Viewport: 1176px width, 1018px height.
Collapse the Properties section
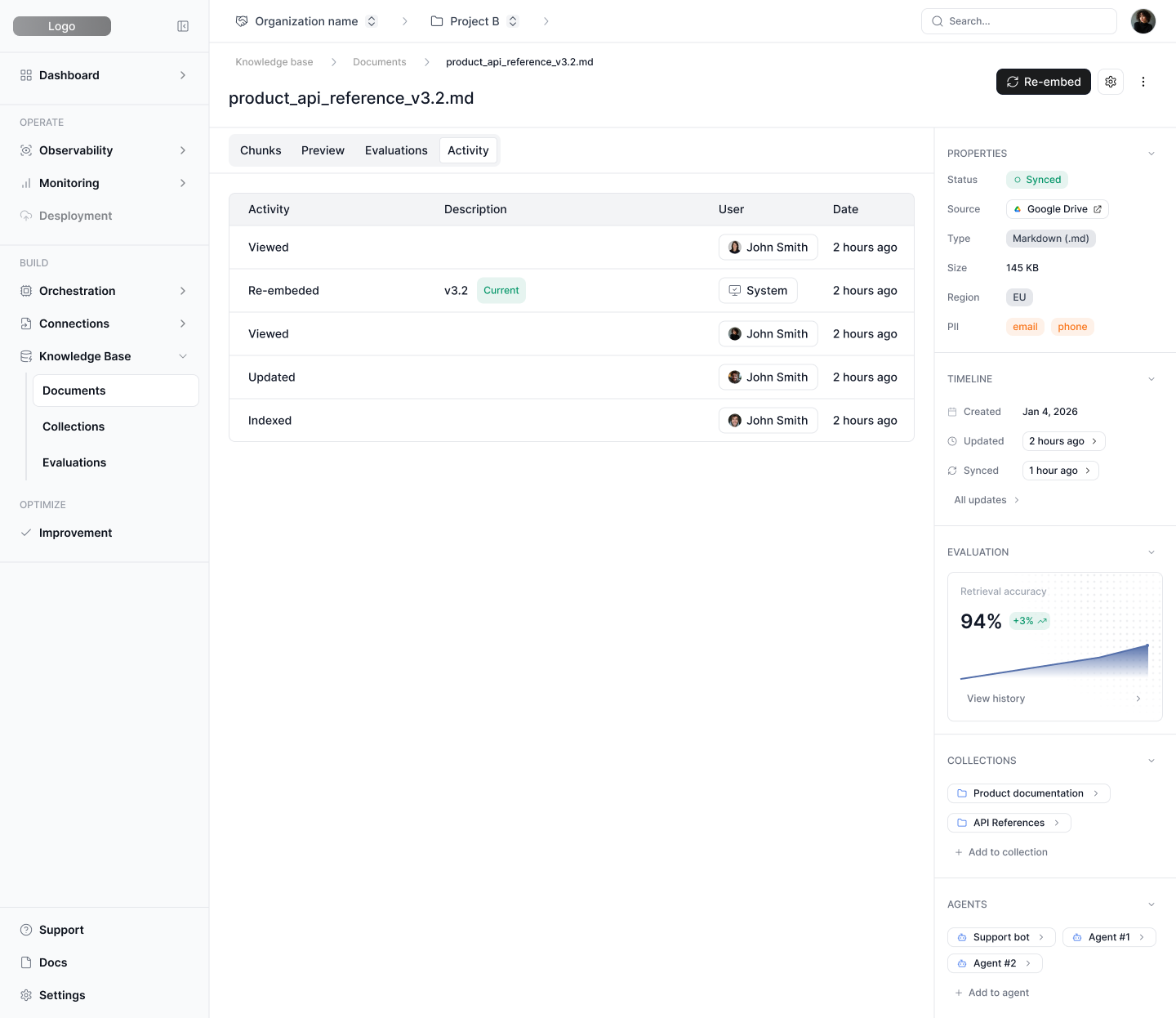click(1151, 154)
